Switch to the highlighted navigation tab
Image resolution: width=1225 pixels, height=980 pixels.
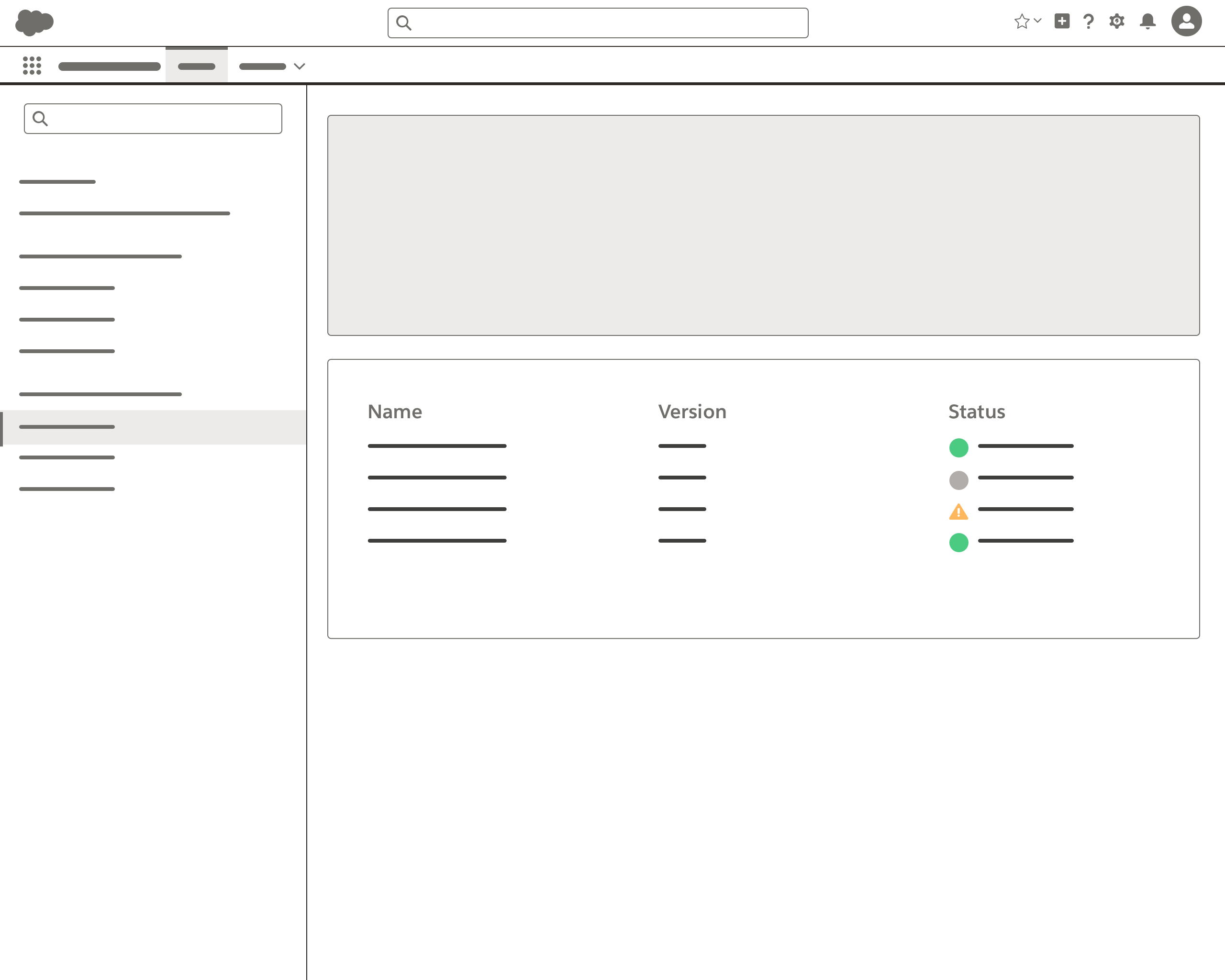(196, 66)
